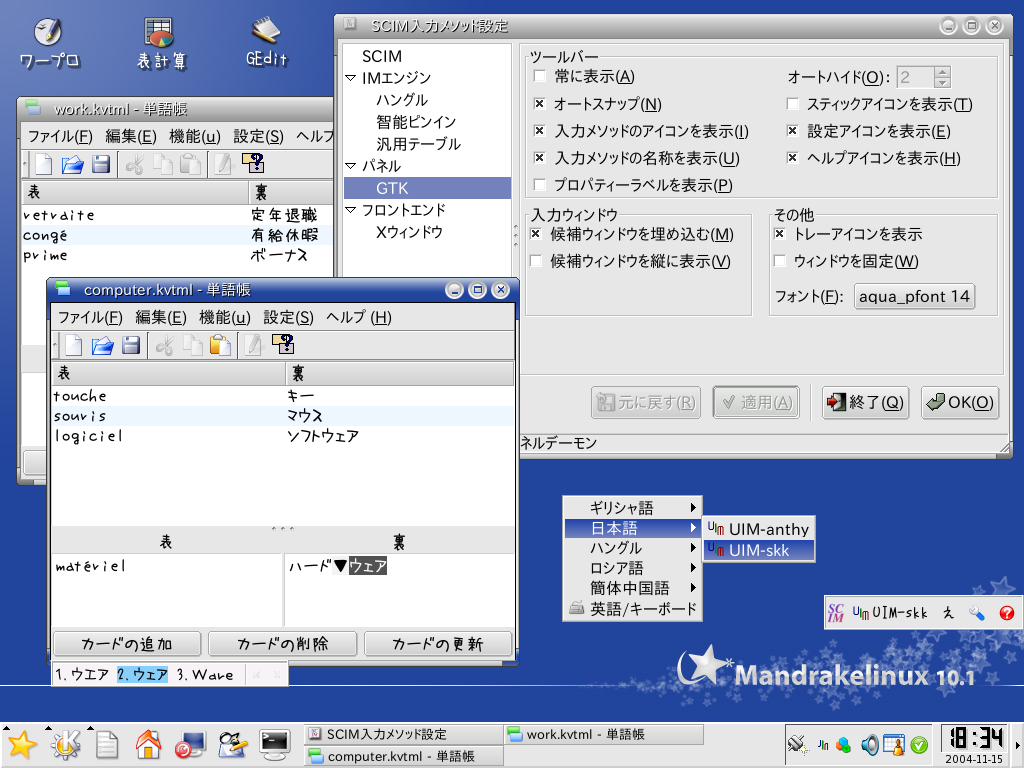Expand 簡体中国語 submenu in language menu
The height and width of the screenshot is (768, 1024).
[x=632, y=588]
